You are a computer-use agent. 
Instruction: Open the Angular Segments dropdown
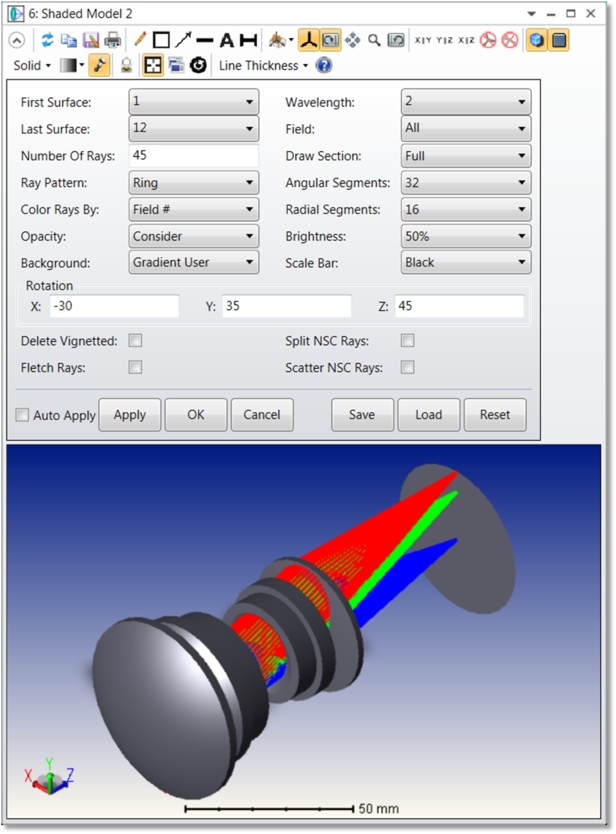[x=466, y=182]
